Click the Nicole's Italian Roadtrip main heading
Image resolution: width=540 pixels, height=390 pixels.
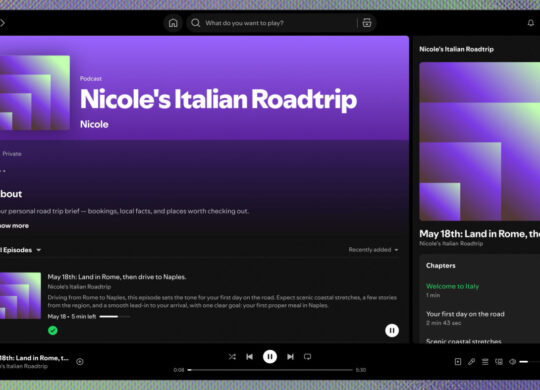pos(219,100)
